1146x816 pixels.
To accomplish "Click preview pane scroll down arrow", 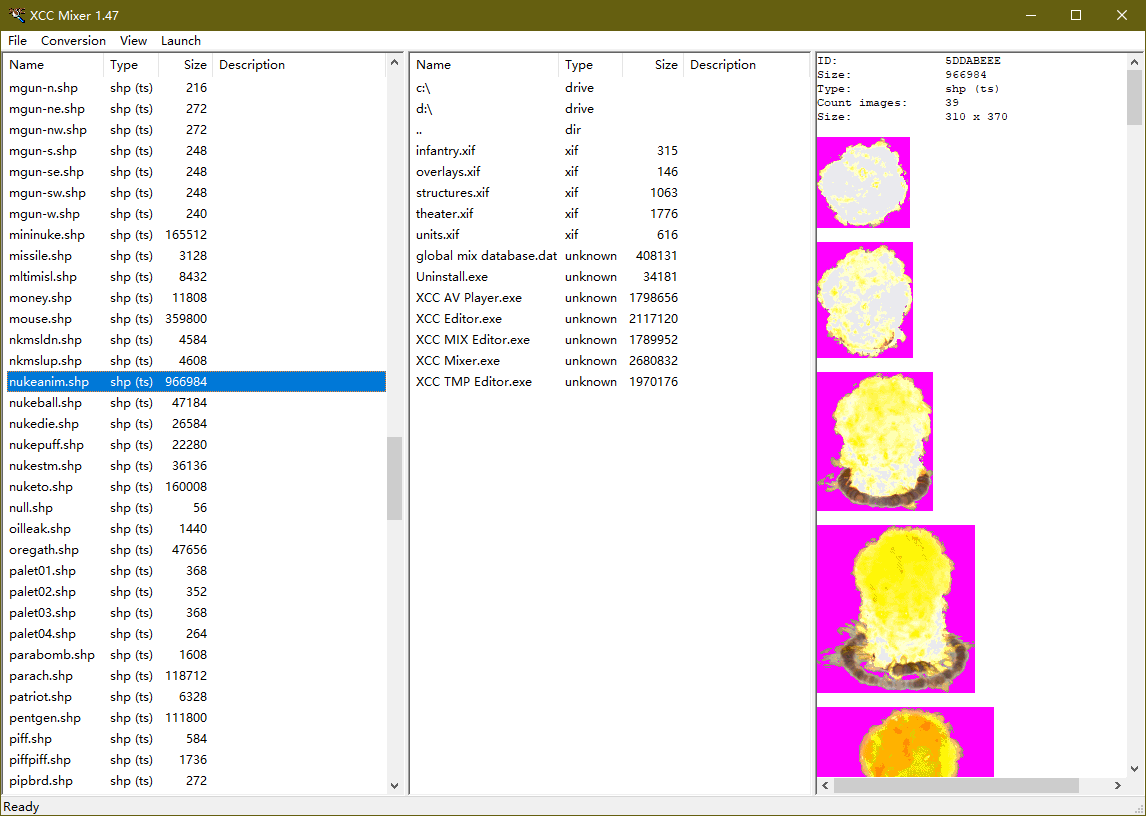I will pos(1134,768).
